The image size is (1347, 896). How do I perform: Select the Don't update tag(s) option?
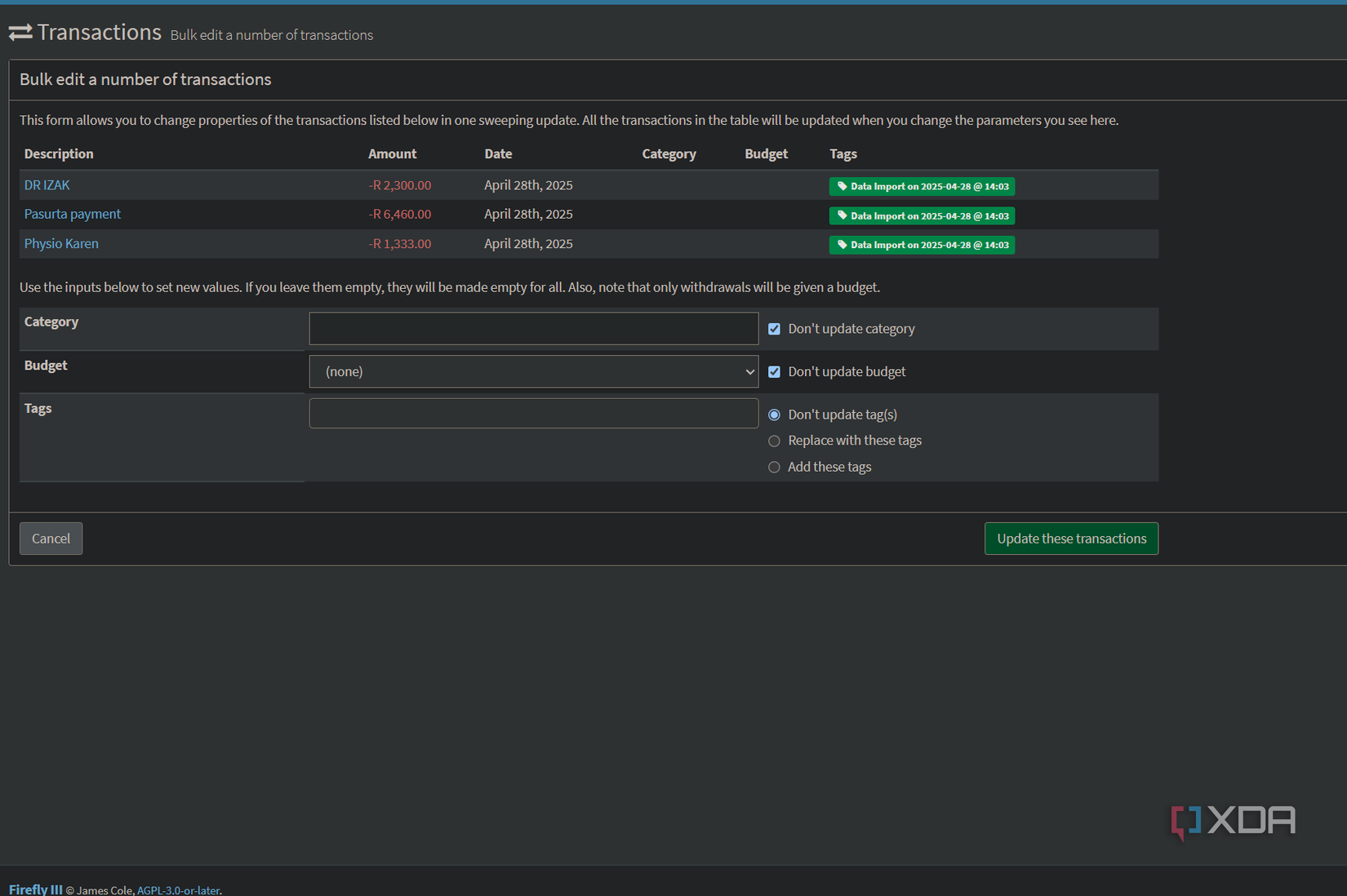pos(773,415)
